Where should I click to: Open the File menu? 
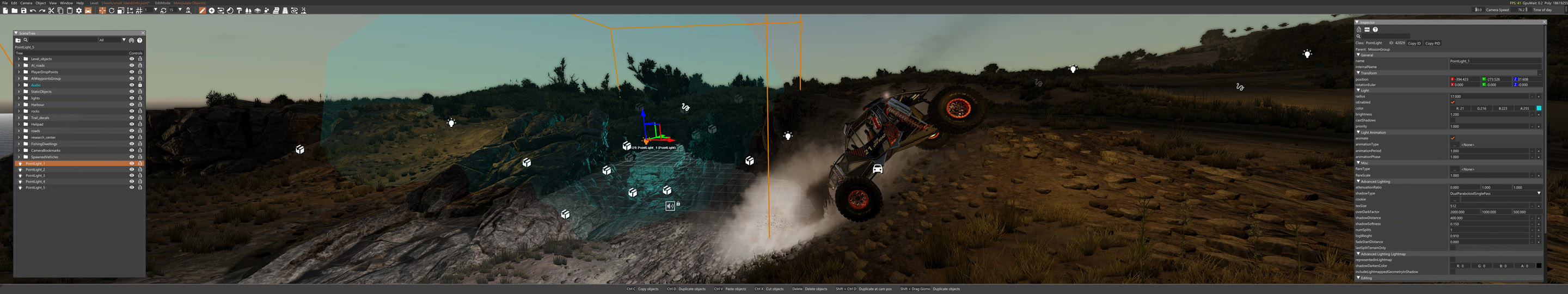(5, 3)
